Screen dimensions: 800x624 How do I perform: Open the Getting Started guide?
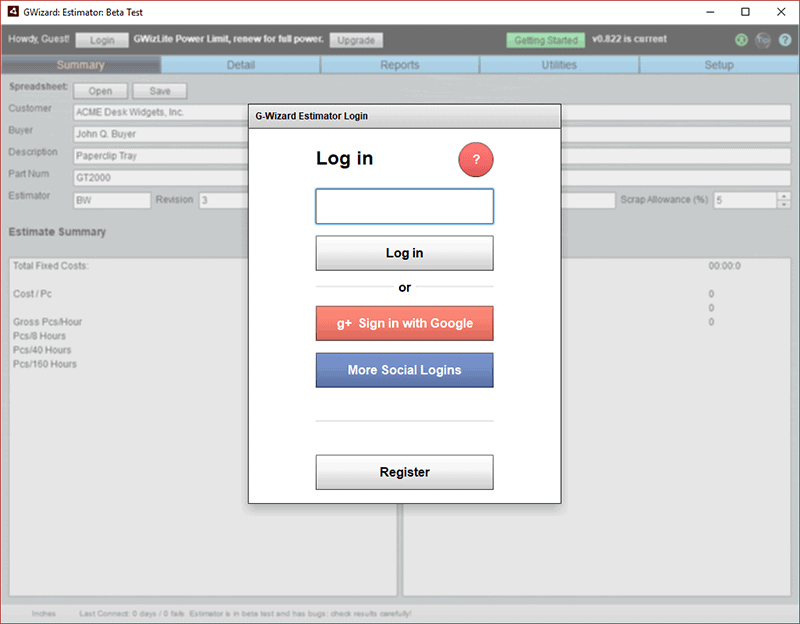545,40
